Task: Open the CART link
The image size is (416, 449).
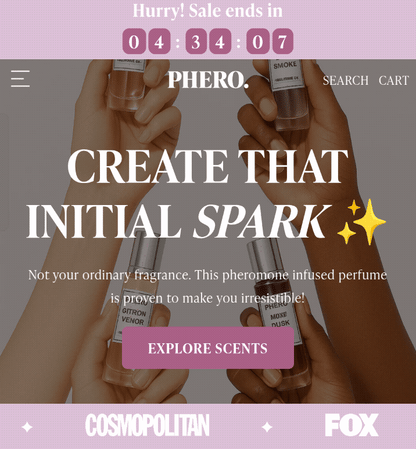Action: coord(393,80)
